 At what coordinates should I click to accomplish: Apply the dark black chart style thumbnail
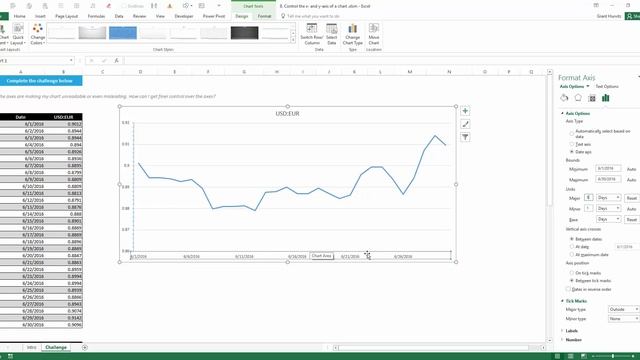pos(244,33)
